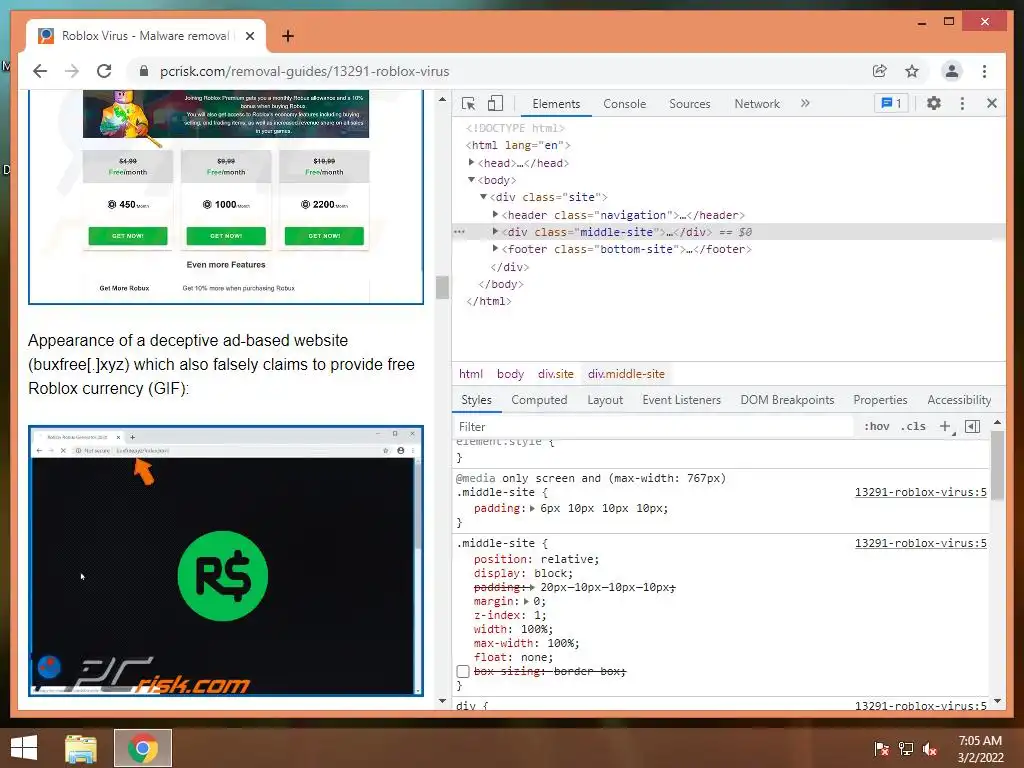Click the green GET NOW button under 450
The image size is (1024, 768).
[128, 236]
